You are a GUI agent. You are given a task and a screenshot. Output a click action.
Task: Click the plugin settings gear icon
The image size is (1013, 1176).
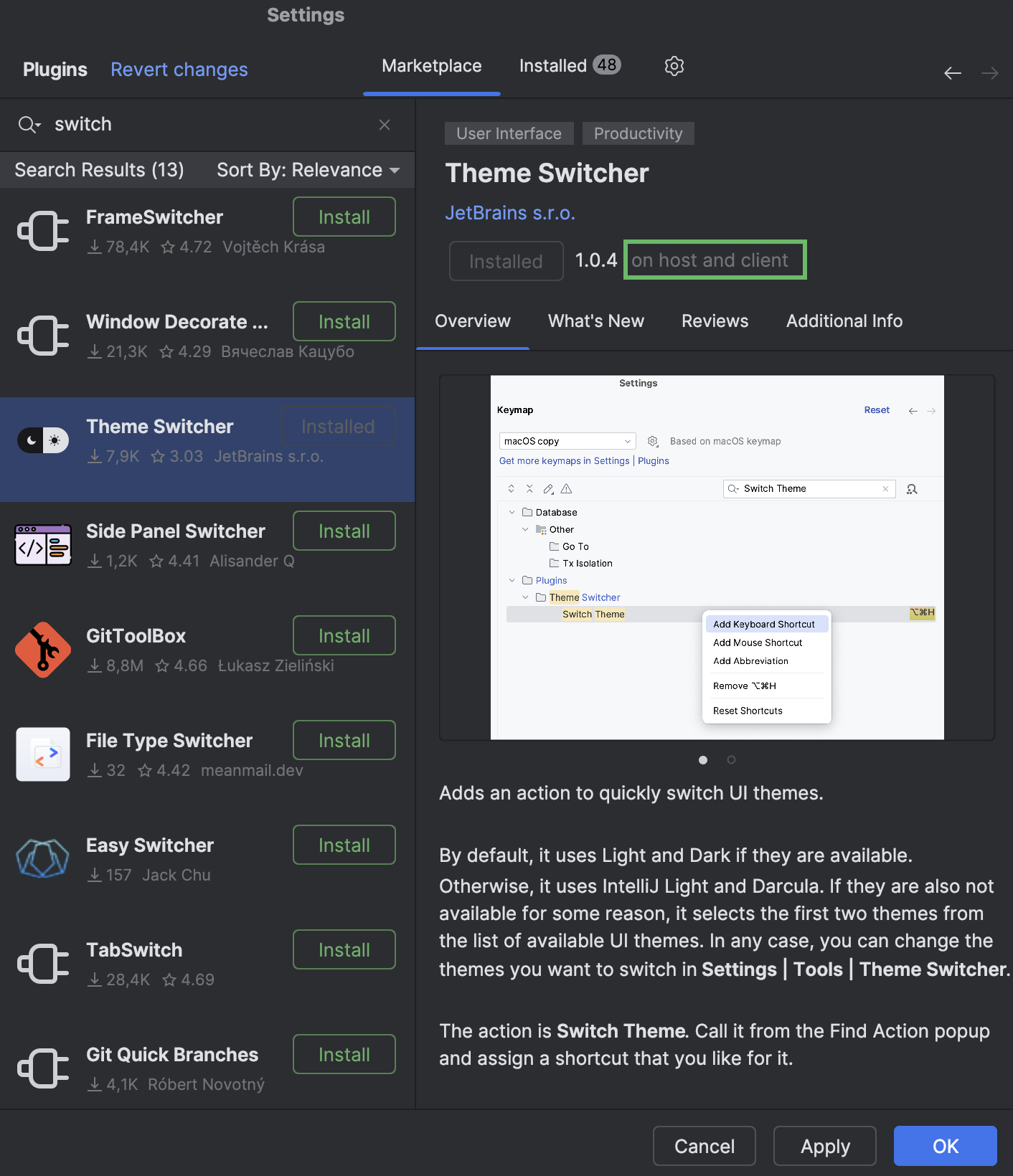(674, 66)
